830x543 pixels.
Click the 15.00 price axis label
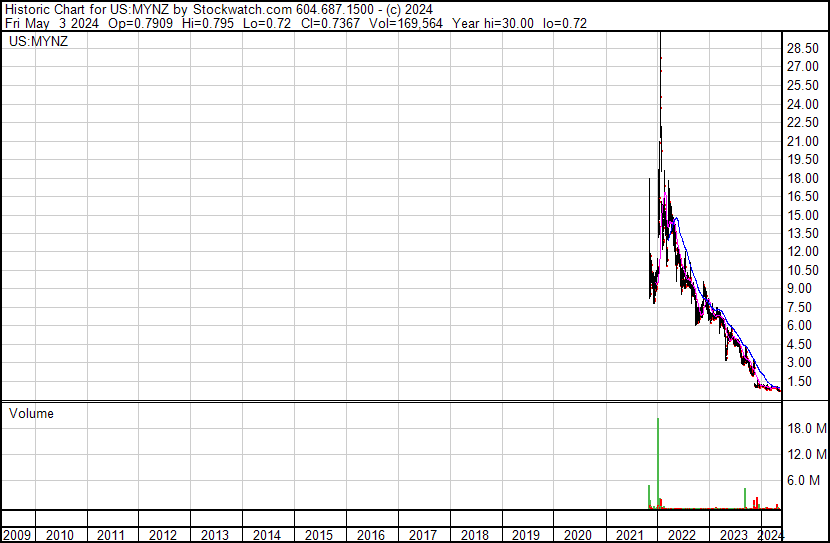804,215
